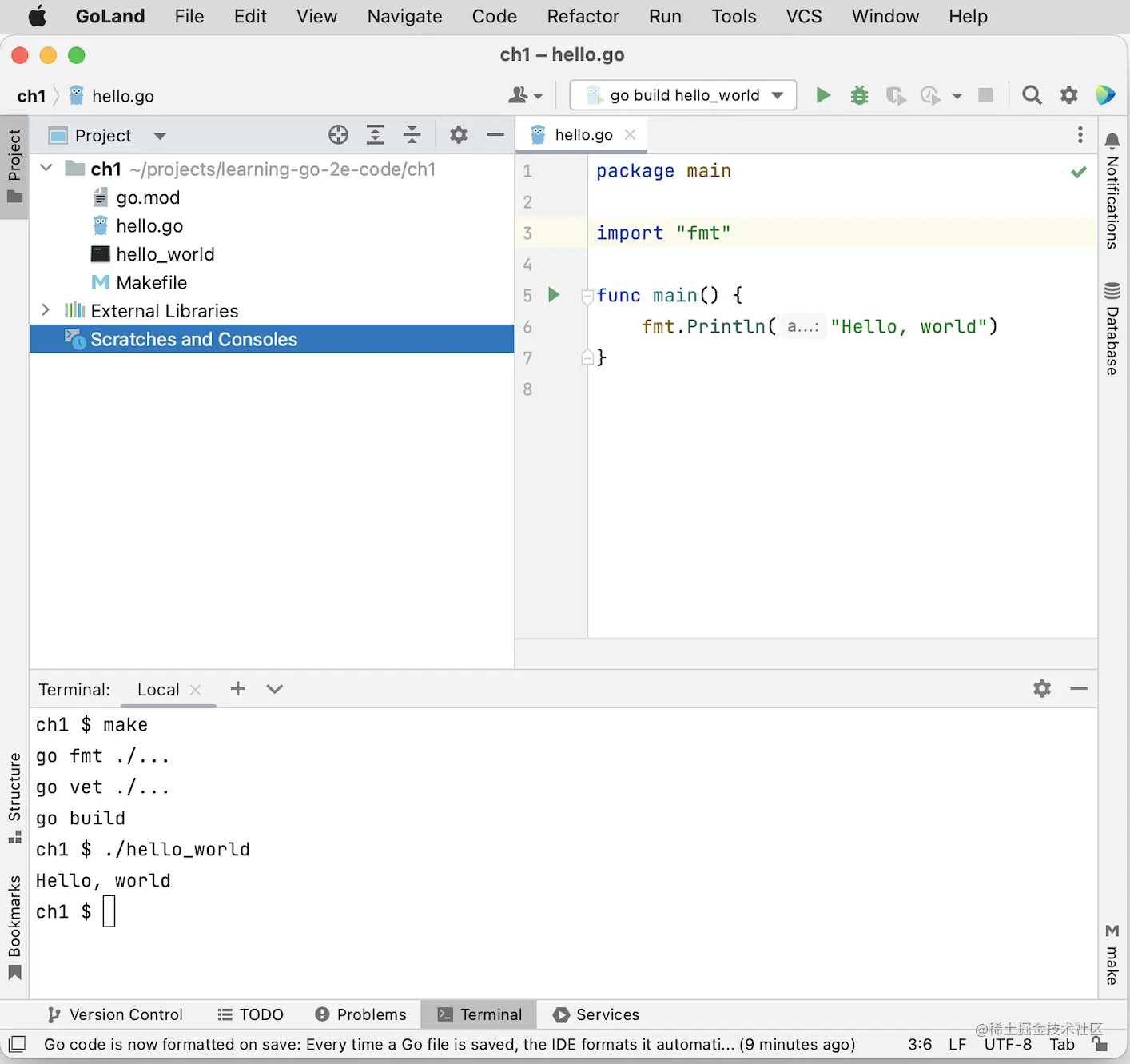1130x1064 pixels.
Task: Select Makefile in project tree
Action: tap(139, 282)
